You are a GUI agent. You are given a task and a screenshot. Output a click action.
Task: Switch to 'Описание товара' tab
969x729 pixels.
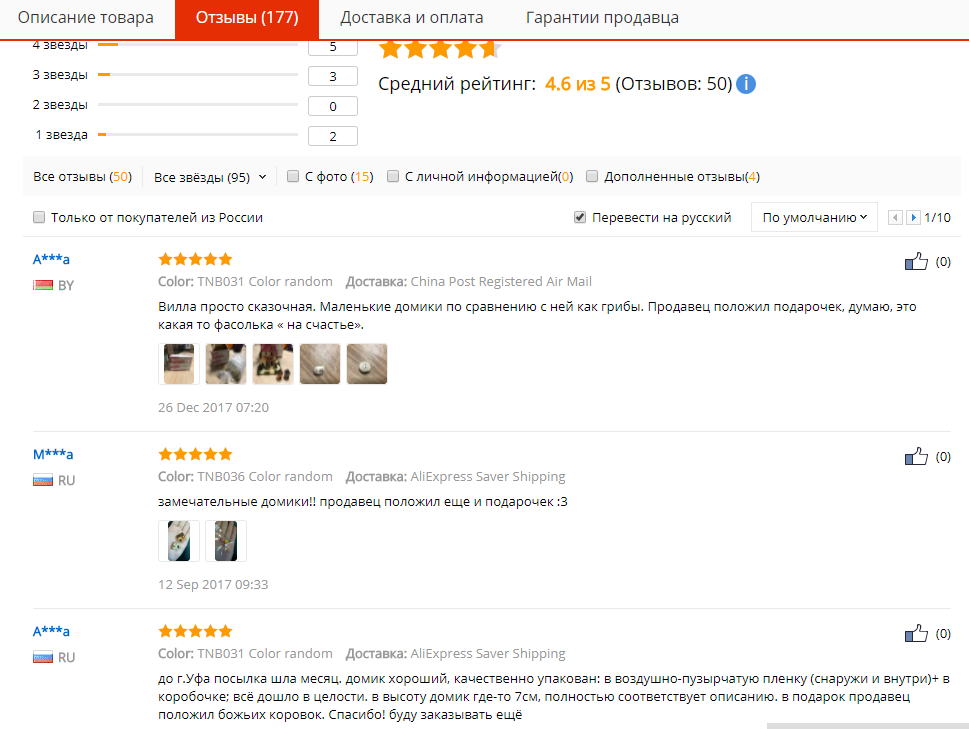(x=86, y=18)
